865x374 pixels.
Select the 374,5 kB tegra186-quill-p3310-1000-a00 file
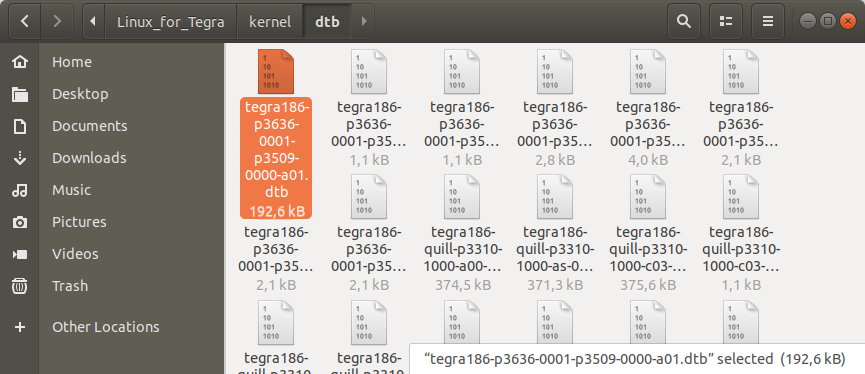[x=462, y=233]
